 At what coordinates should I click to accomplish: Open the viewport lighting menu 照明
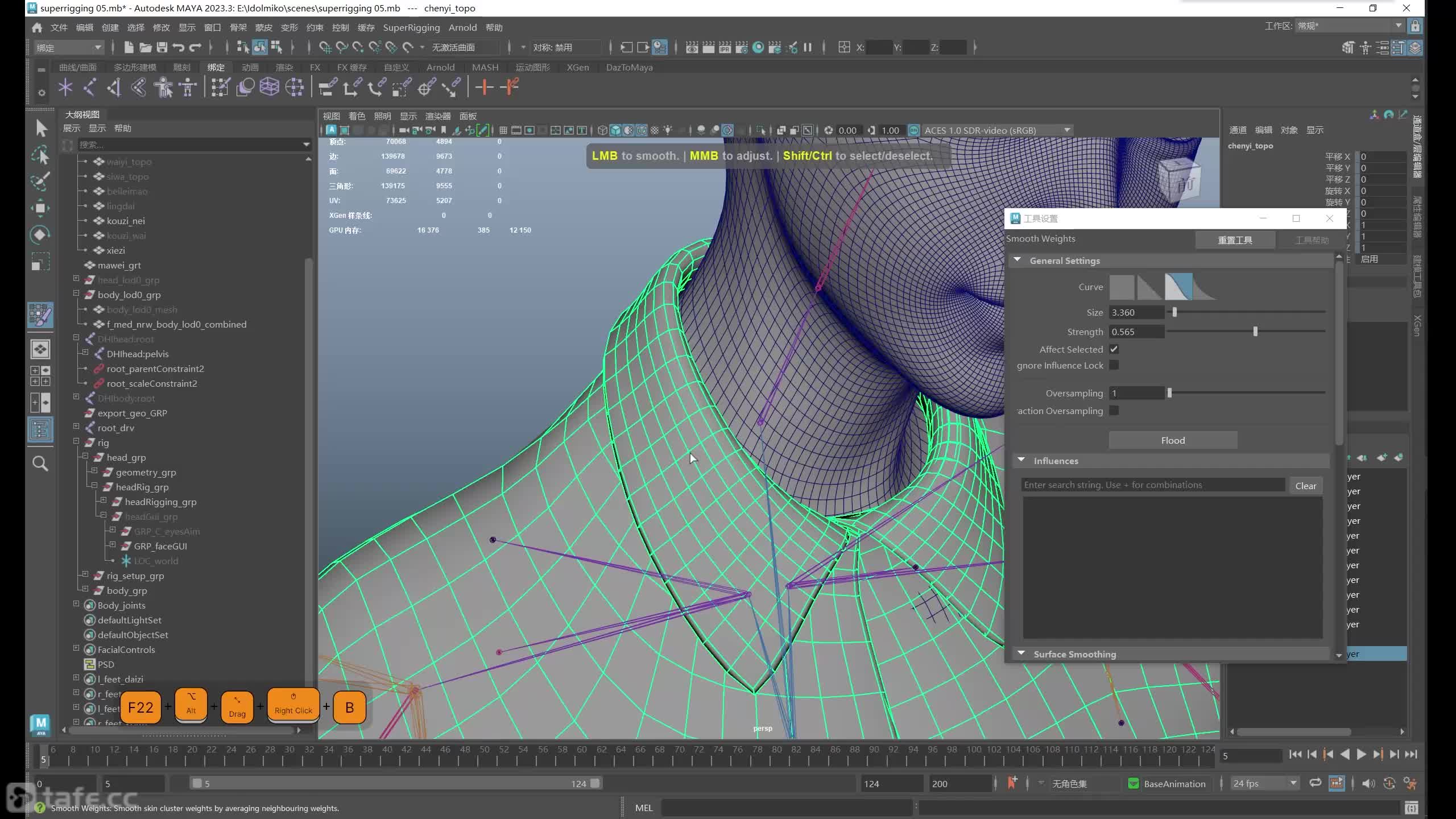click(382, 116)
